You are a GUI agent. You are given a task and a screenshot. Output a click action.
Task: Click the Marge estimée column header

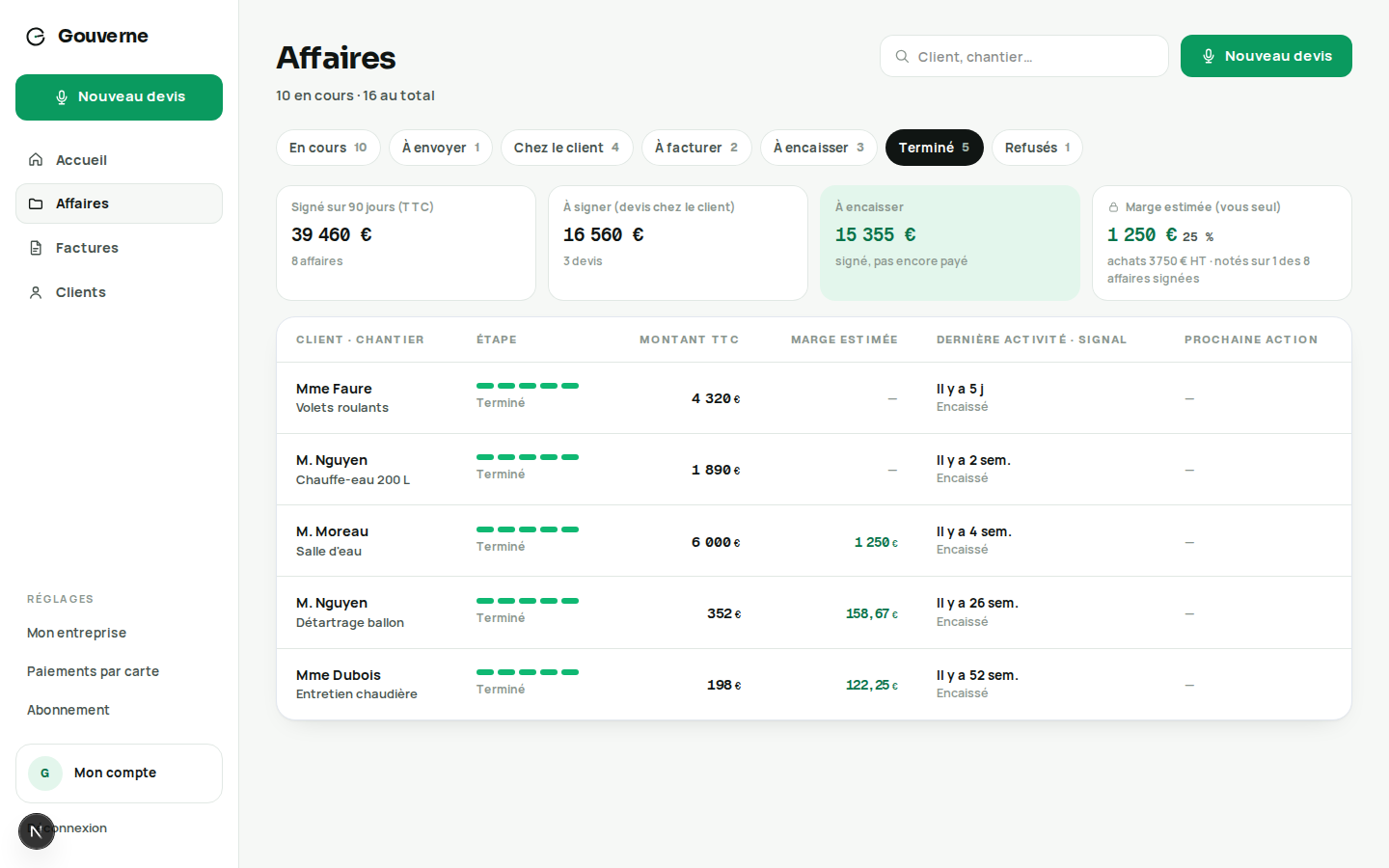tap(844, 339)
